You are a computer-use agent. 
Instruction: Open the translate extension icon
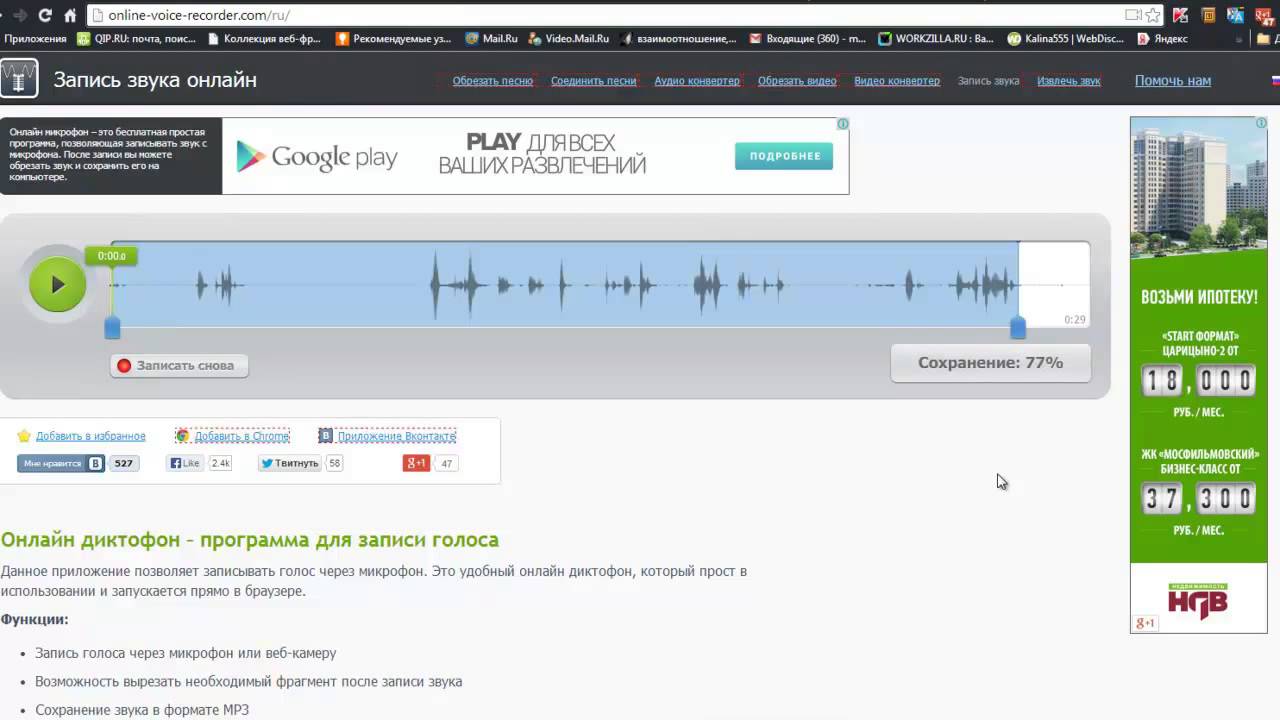coord(1236,15)
